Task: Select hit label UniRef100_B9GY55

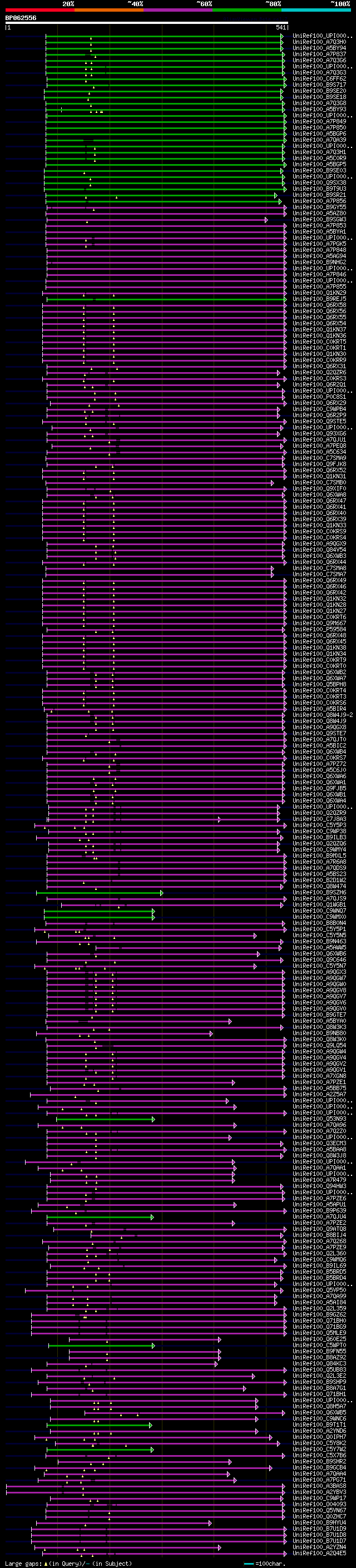Action: click(x=319, y=207)
